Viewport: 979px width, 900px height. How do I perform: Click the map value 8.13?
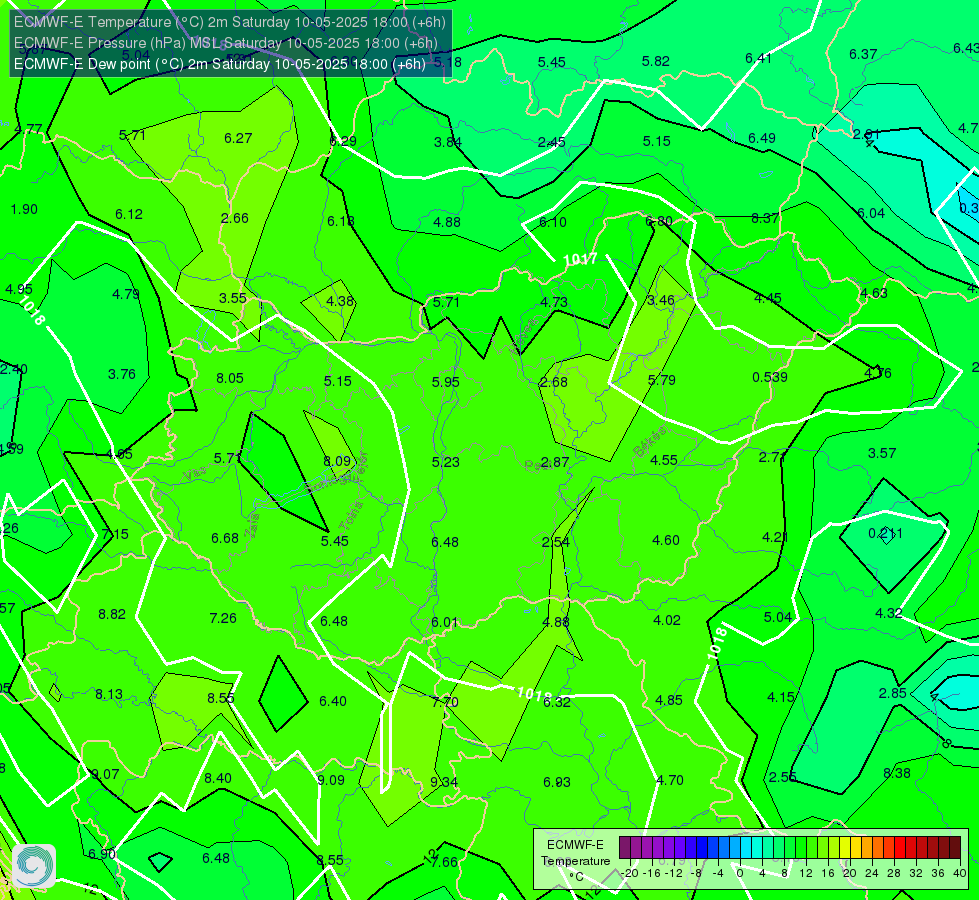click(109, 695)
